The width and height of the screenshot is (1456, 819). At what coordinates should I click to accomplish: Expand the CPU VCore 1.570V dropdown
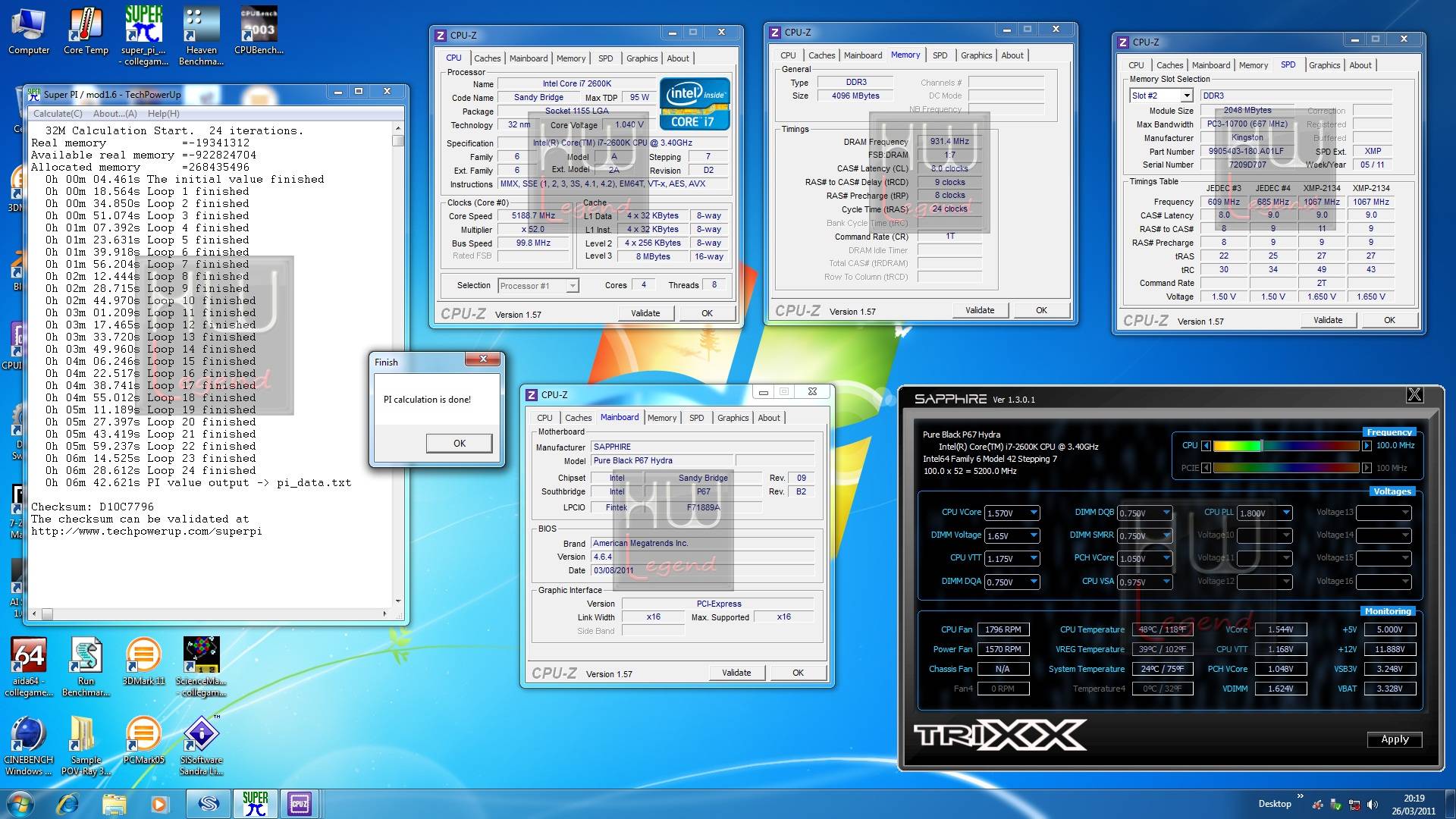pos(1033,513)
